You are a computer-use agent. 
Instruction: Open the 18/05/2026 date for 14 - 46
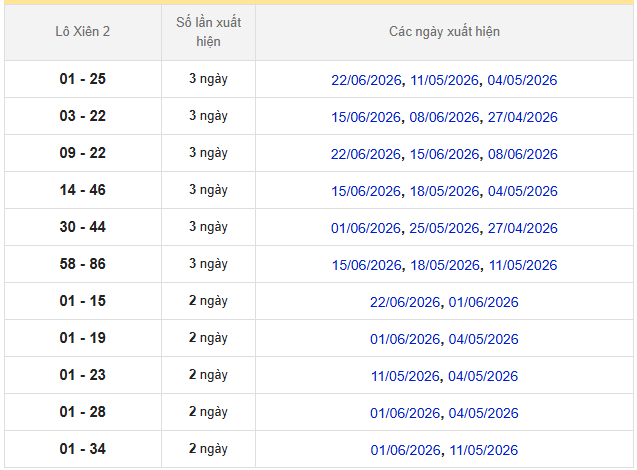pos(445,191)
